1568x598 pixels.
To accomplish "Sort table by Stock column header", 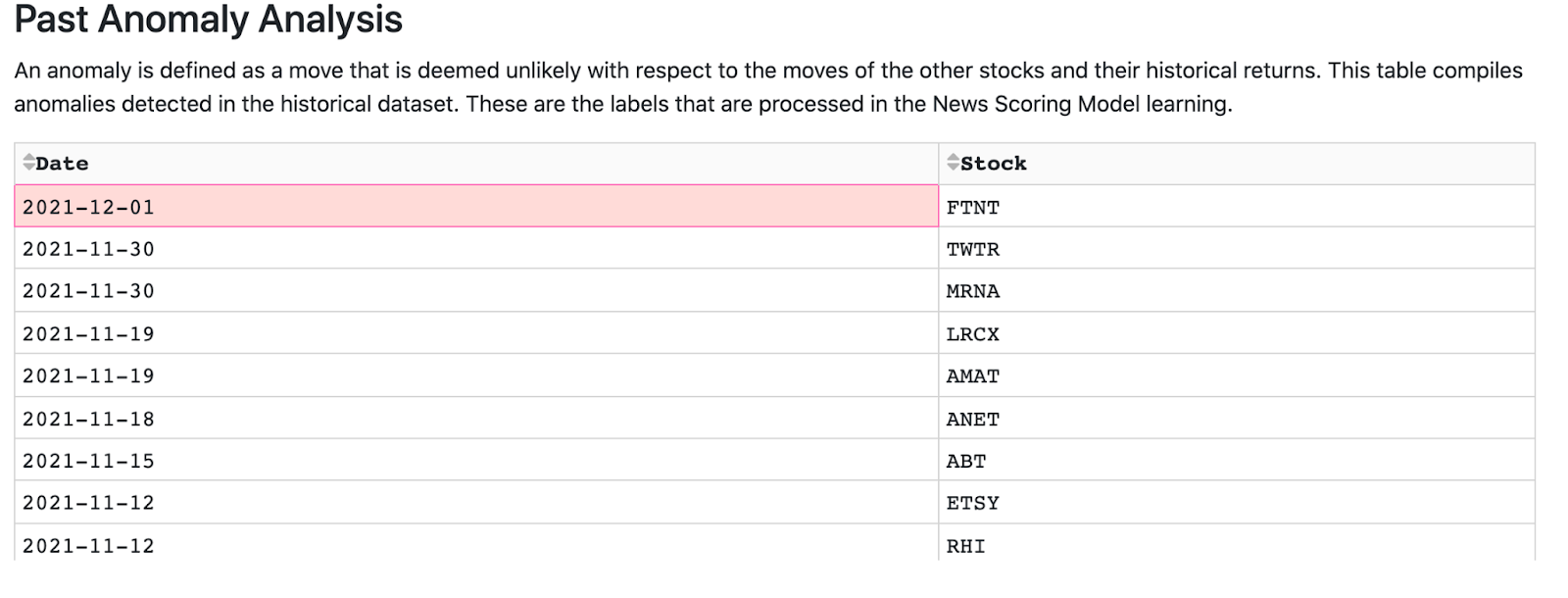I will [x=993, y=164].
